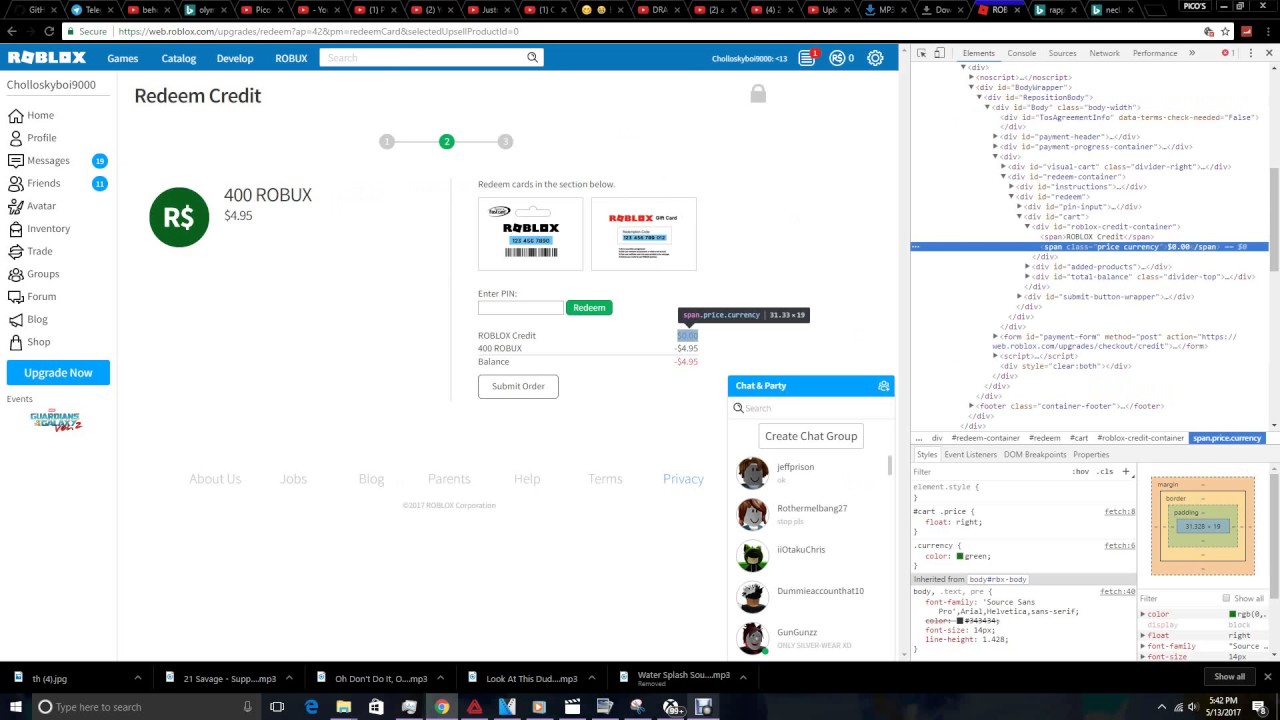Click the Chat & Party search field
This screenshot has width=1280, height=720.
811,408
